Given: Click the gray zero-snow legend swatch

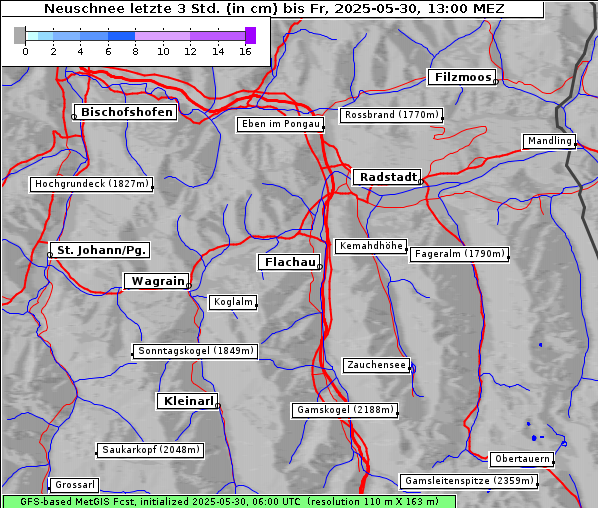Looking at the screenshot, I should [19, 35].
